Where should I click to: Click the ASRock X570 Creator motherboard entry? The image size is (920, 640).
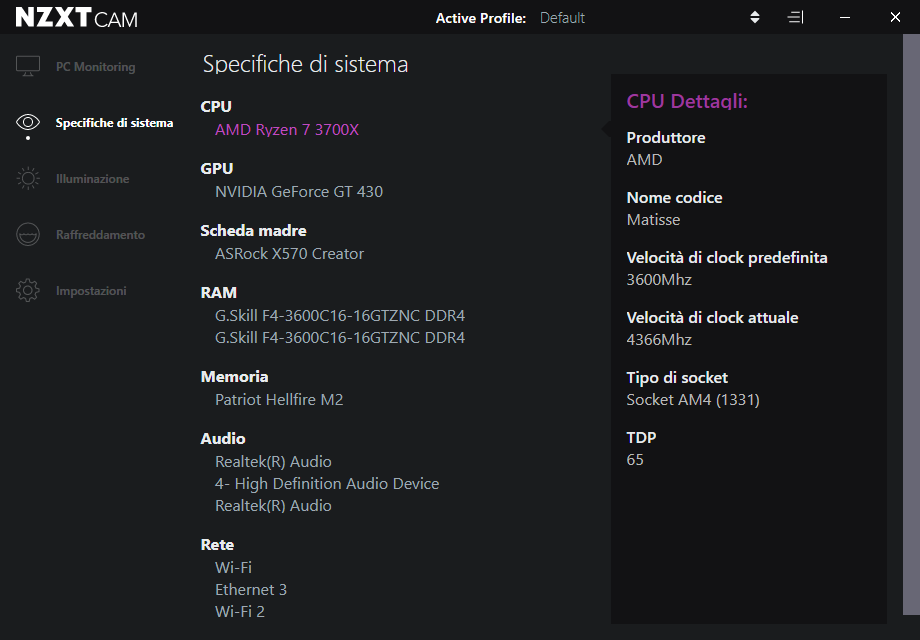289,254
